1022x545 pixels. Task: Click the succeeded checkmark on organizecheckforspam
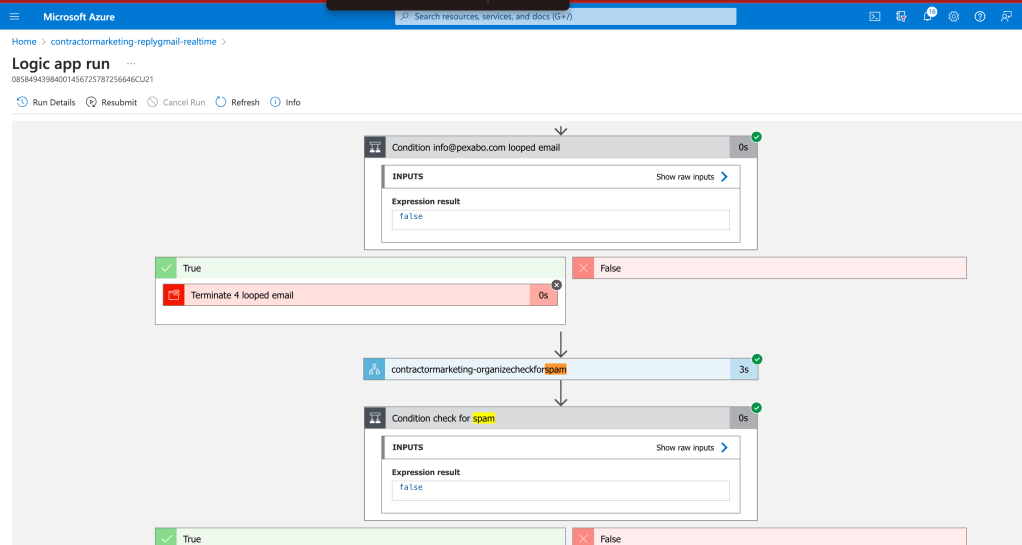point(757,359)
